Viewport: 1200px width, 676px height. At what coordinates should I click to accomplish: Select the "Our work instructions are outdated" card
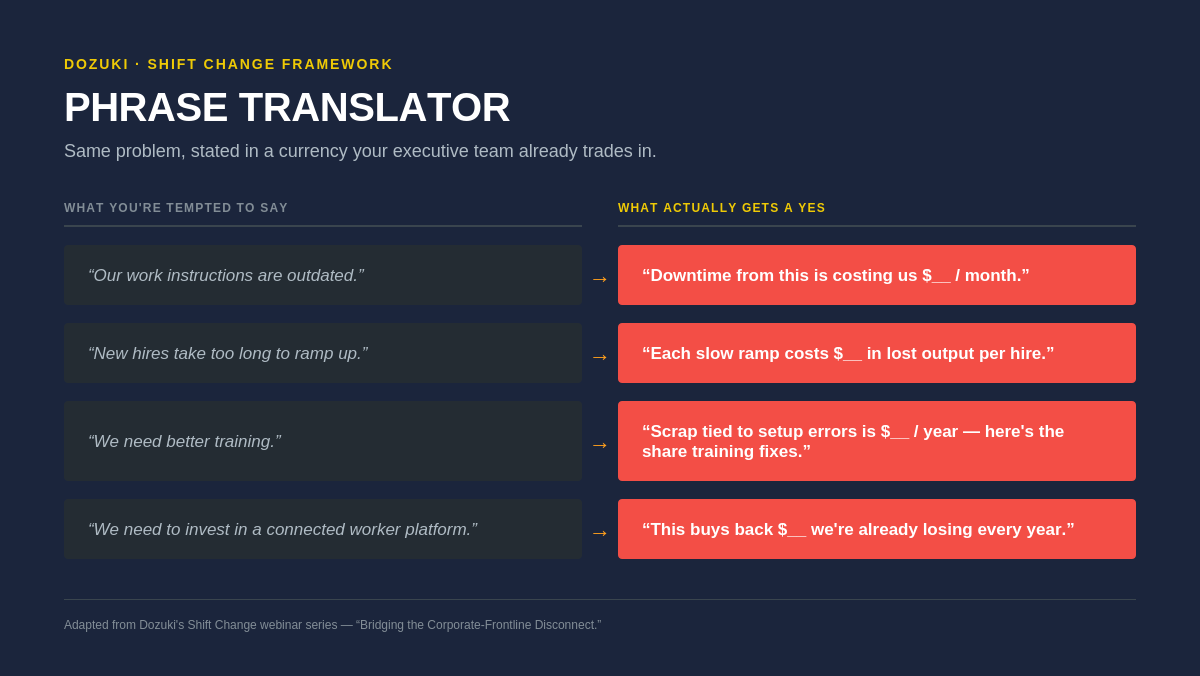point(323,275)
